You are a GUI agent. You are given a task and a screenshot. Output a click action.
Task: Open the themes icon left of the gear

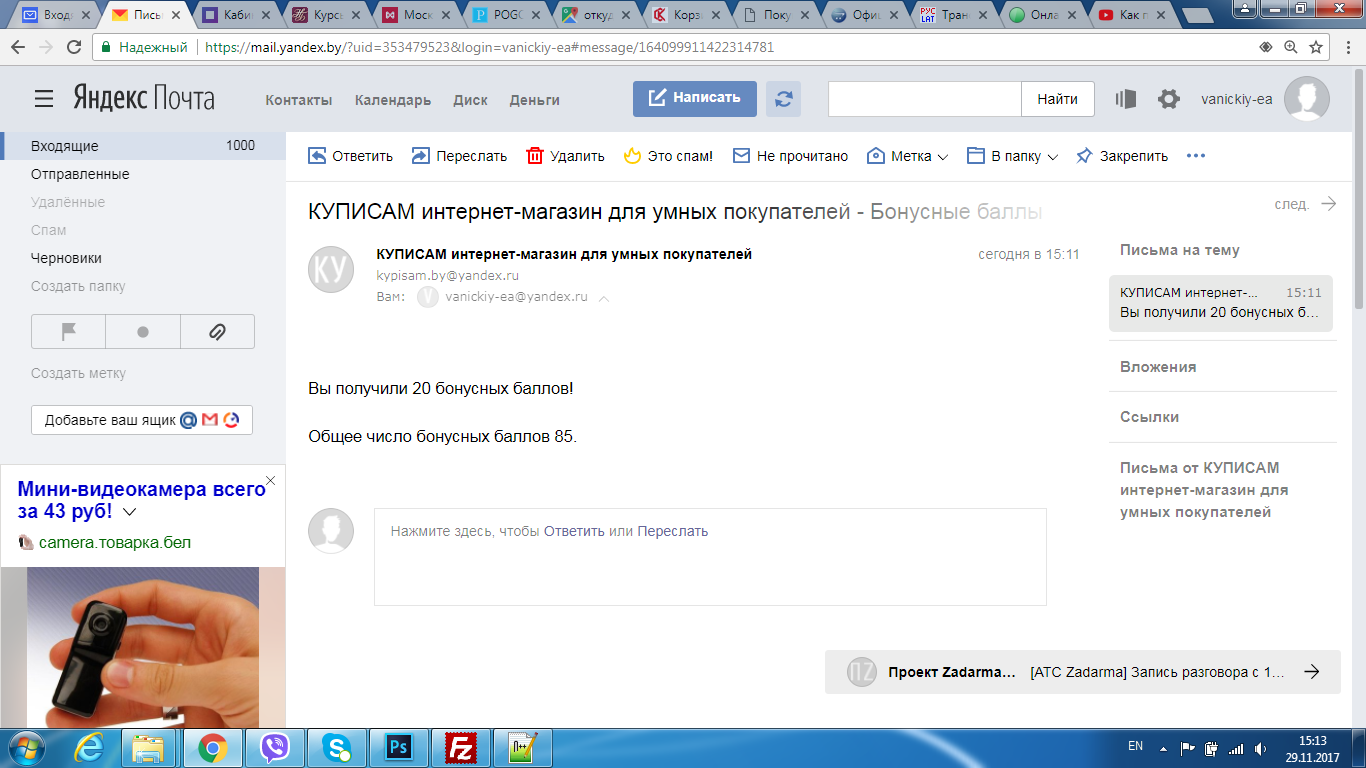click(x=1126, y=99)
